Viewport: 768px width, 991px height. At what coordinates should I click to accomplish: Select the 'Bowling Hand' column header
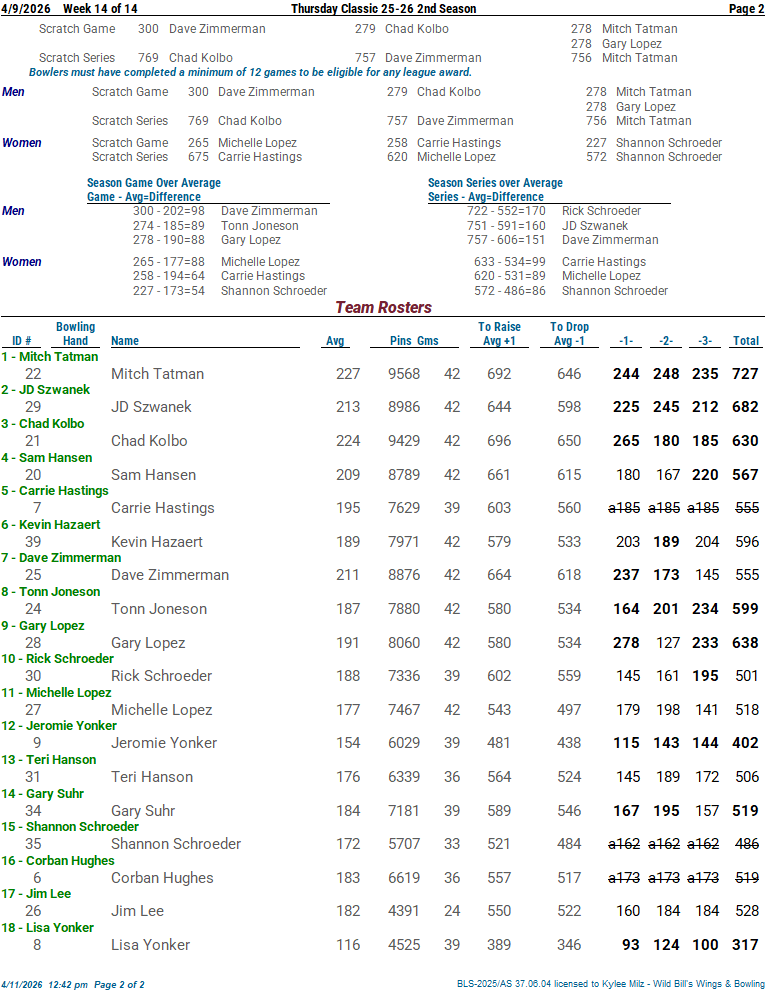(x=75, y=334)
